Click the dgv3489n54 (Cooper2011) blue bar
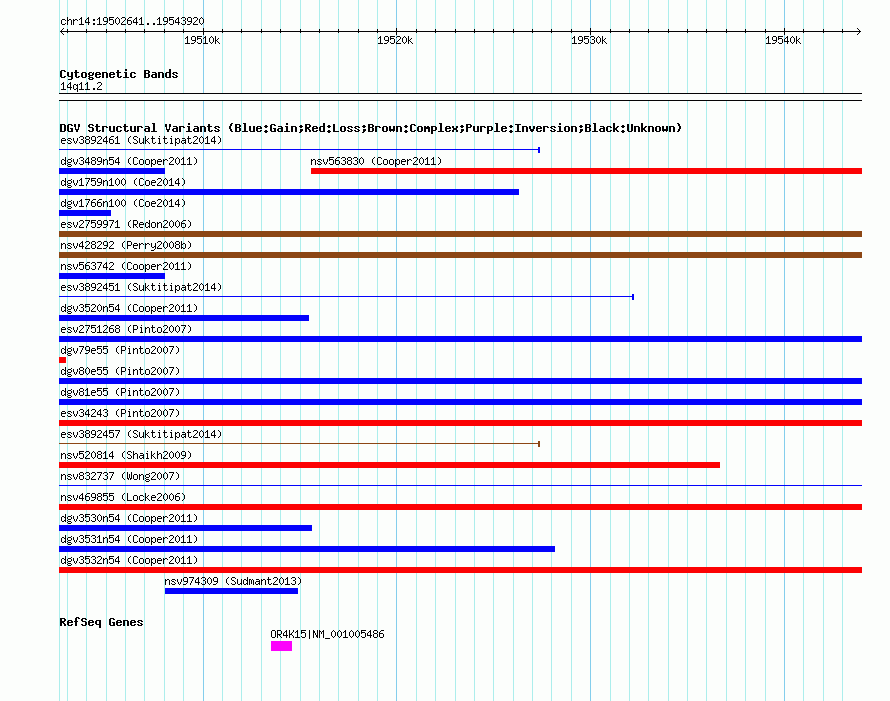890x701 pixels. [112, 171]
